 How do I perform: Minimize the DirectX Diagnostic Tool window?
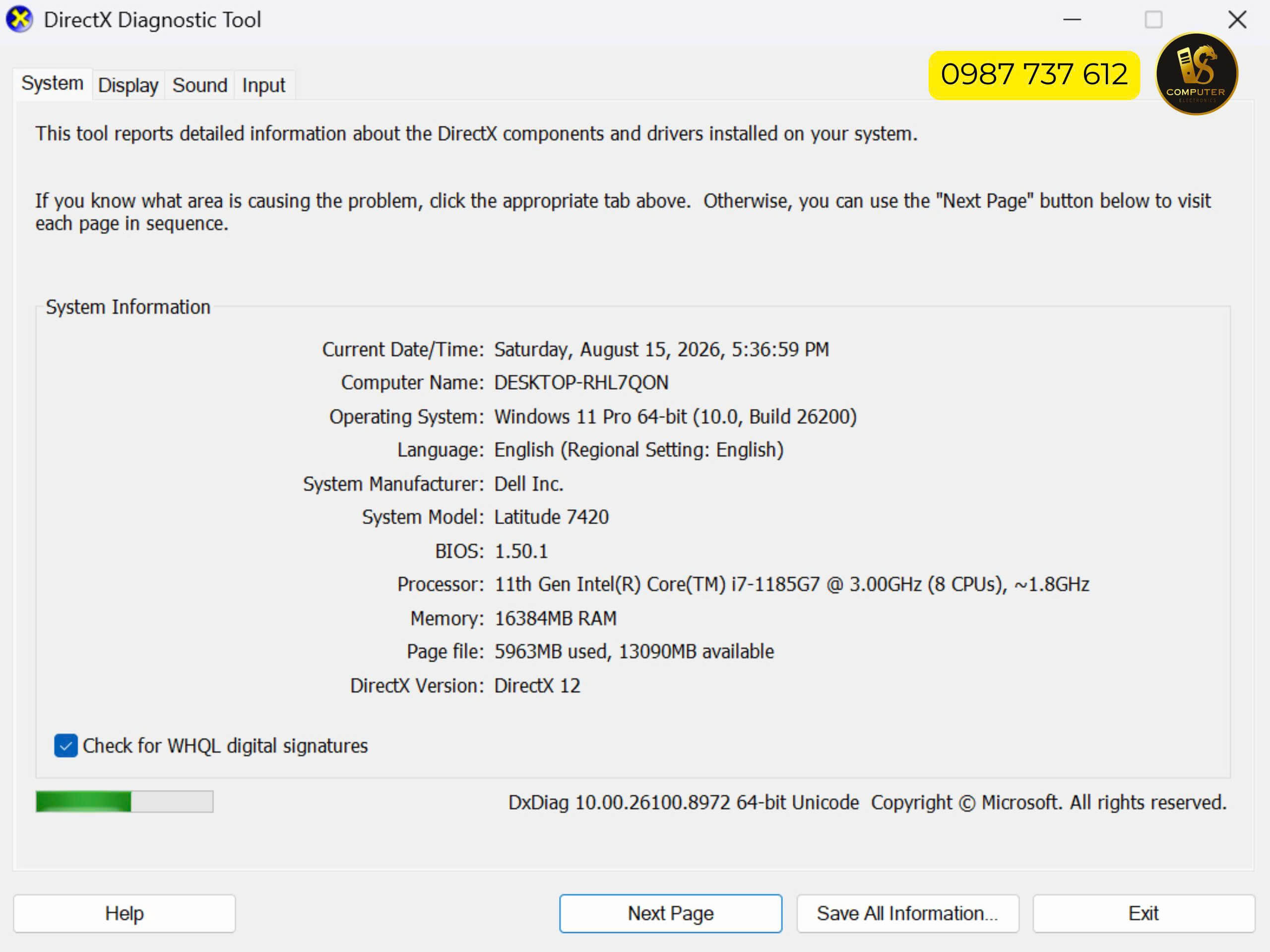pyautogui.click(x=1072, y=19)
